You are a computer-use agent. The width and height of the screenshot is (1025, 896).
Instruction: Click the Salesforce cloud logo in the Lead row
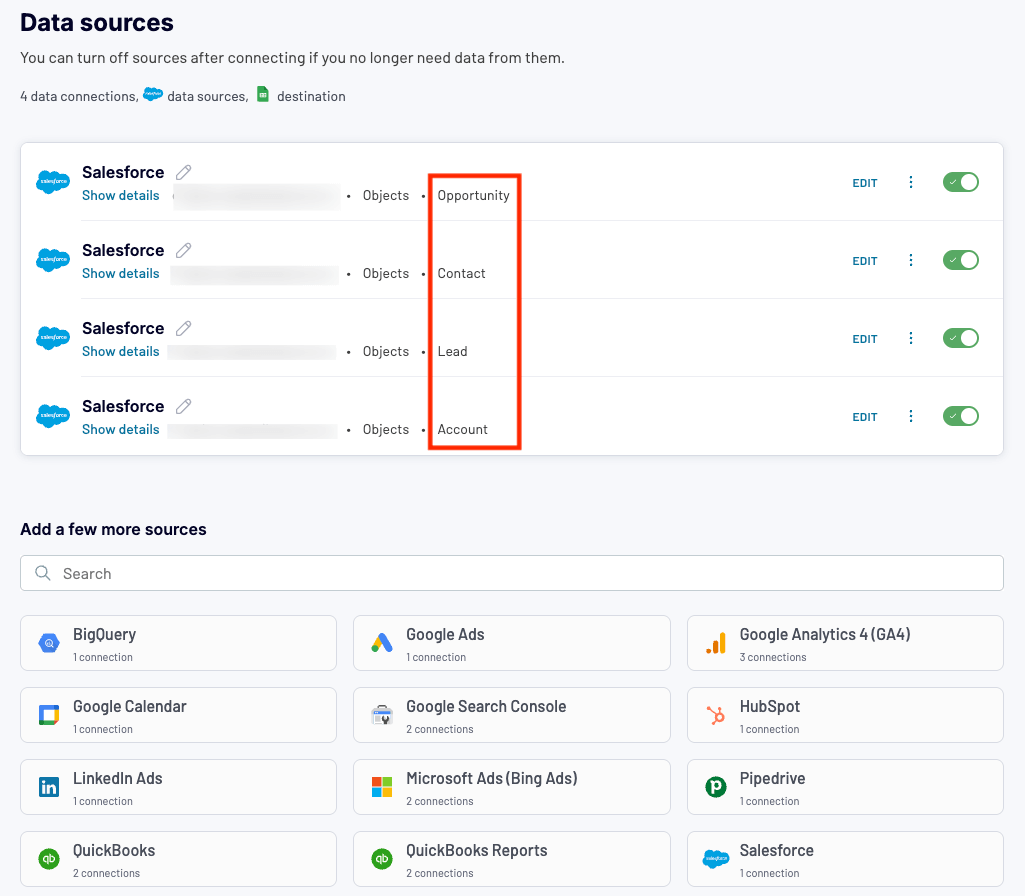53,338
